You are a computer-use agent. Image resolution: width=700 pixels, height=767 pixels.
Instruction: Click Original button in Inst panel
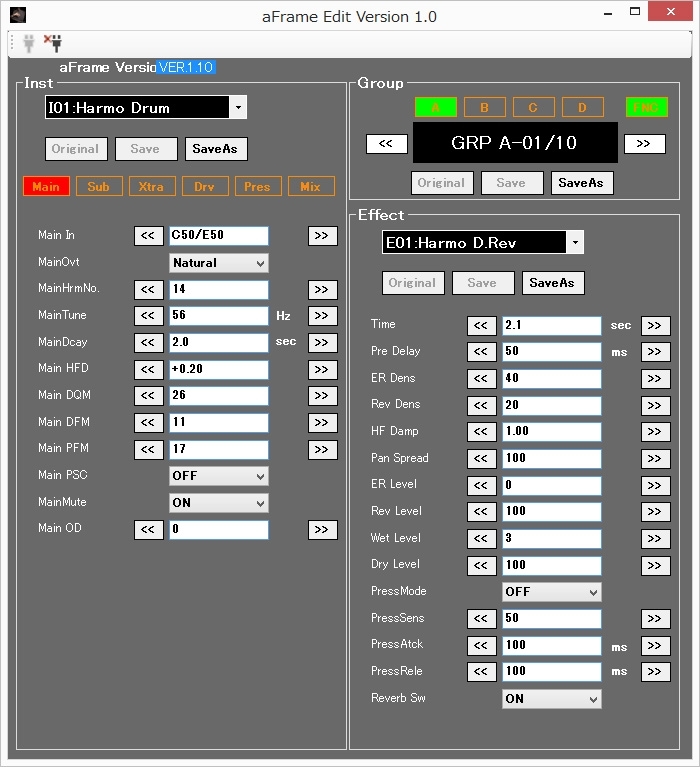76,149
